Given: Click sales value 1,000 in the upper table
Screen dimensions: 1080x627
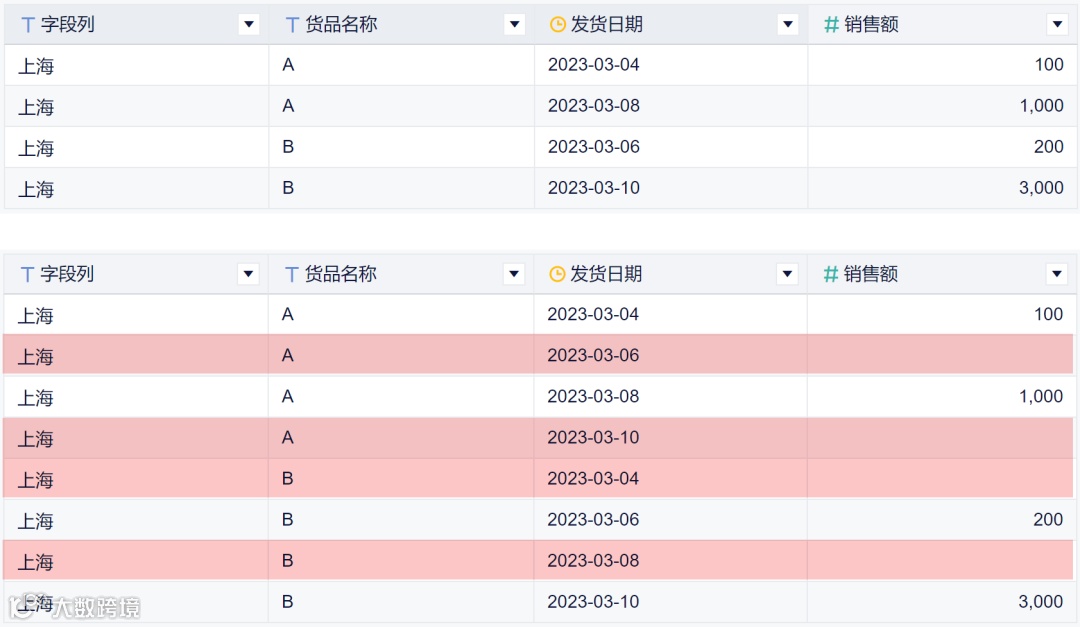Looking at the screenshot, I should 1041,106.
